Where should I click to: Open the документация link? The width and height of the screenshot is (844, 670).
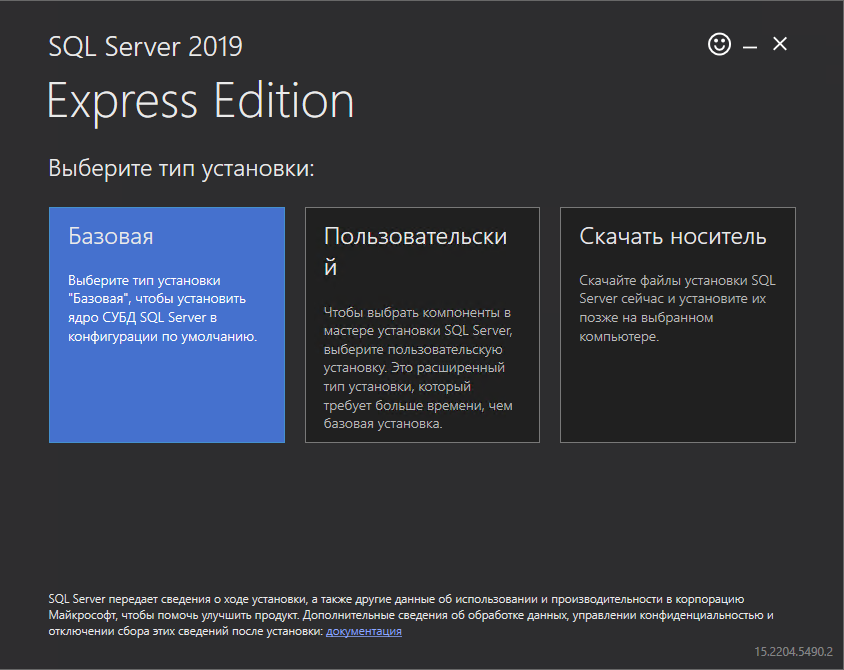(x=364, y=631)
